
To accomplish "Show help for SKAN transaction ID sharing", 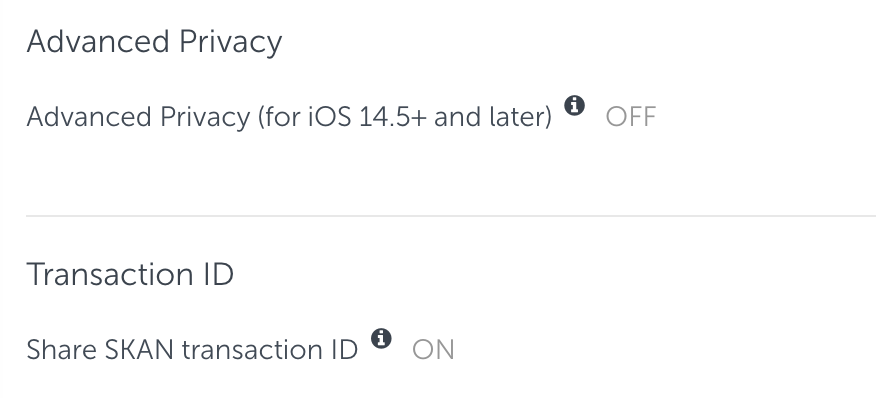I will pyautogui.click(x=380, y=338).
